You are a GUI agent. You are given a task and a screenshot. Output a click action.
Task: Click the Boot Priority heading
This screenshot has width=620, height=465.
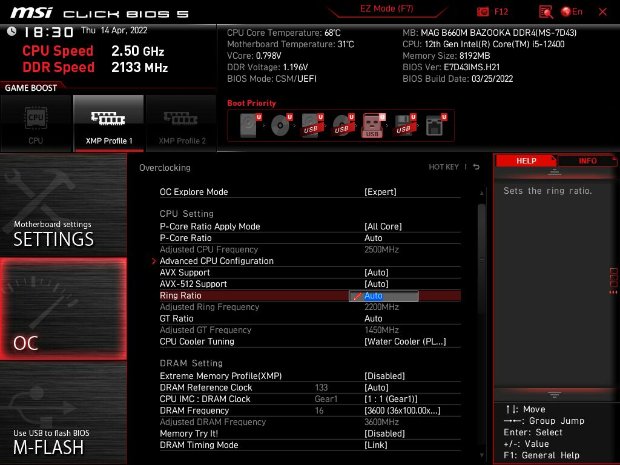click(251, 103)
